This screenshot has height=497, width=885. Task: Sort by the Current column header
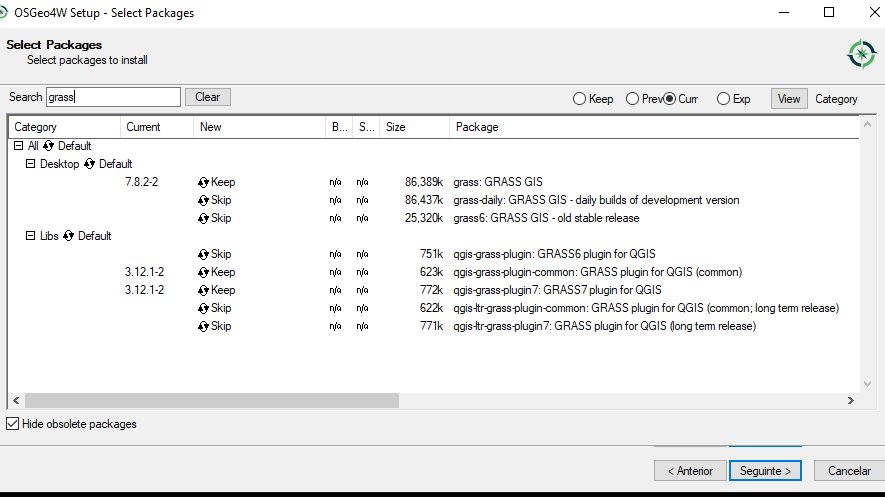coord(157,127)
